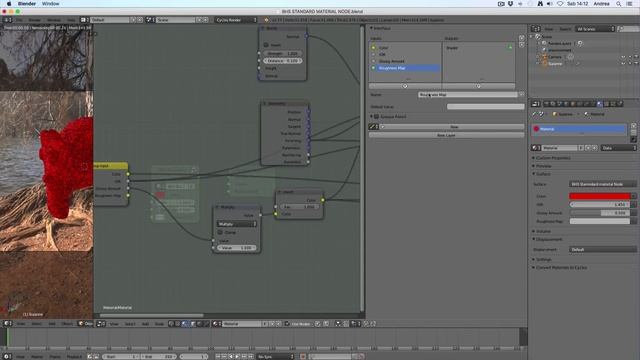The width and height of the screenshot is (640, 360).
Task: Remove the Roughness Map socket with X
Action: pos(521,94)
